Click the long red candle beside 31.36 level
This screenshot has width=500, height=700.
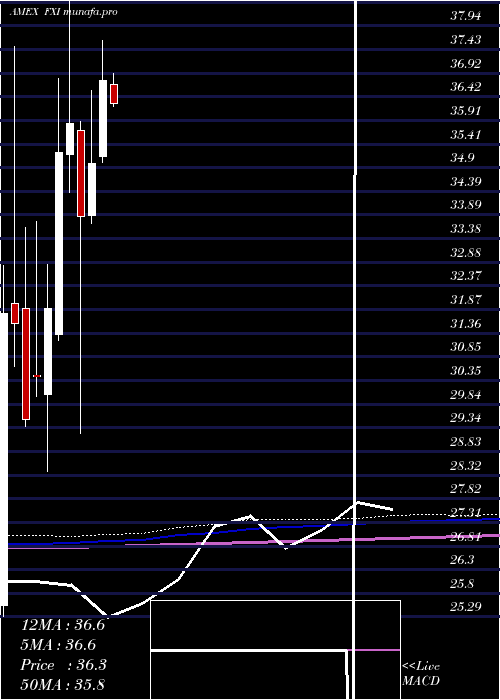[x=26, y=364]
